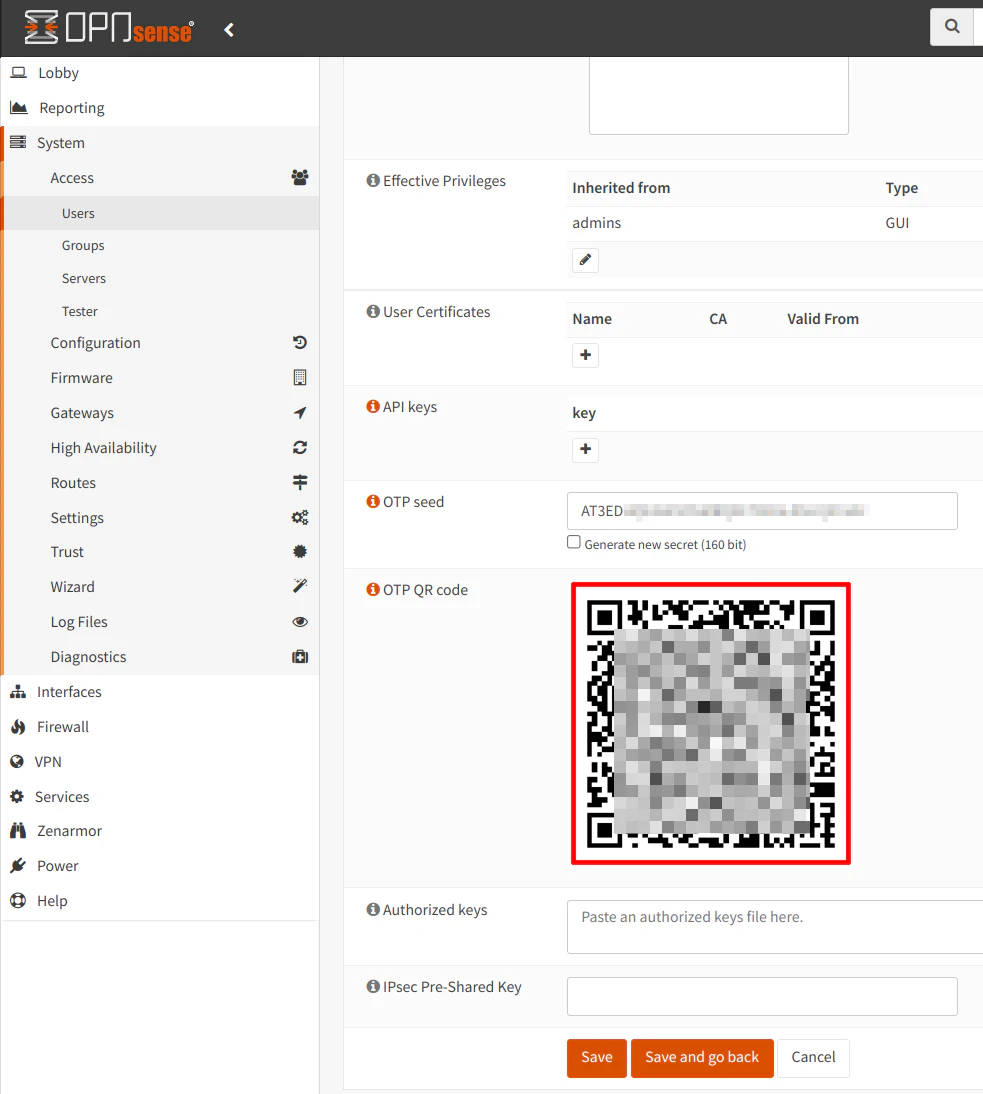
Task: Show help for OTP seed info icon
Action: point(373,501)
